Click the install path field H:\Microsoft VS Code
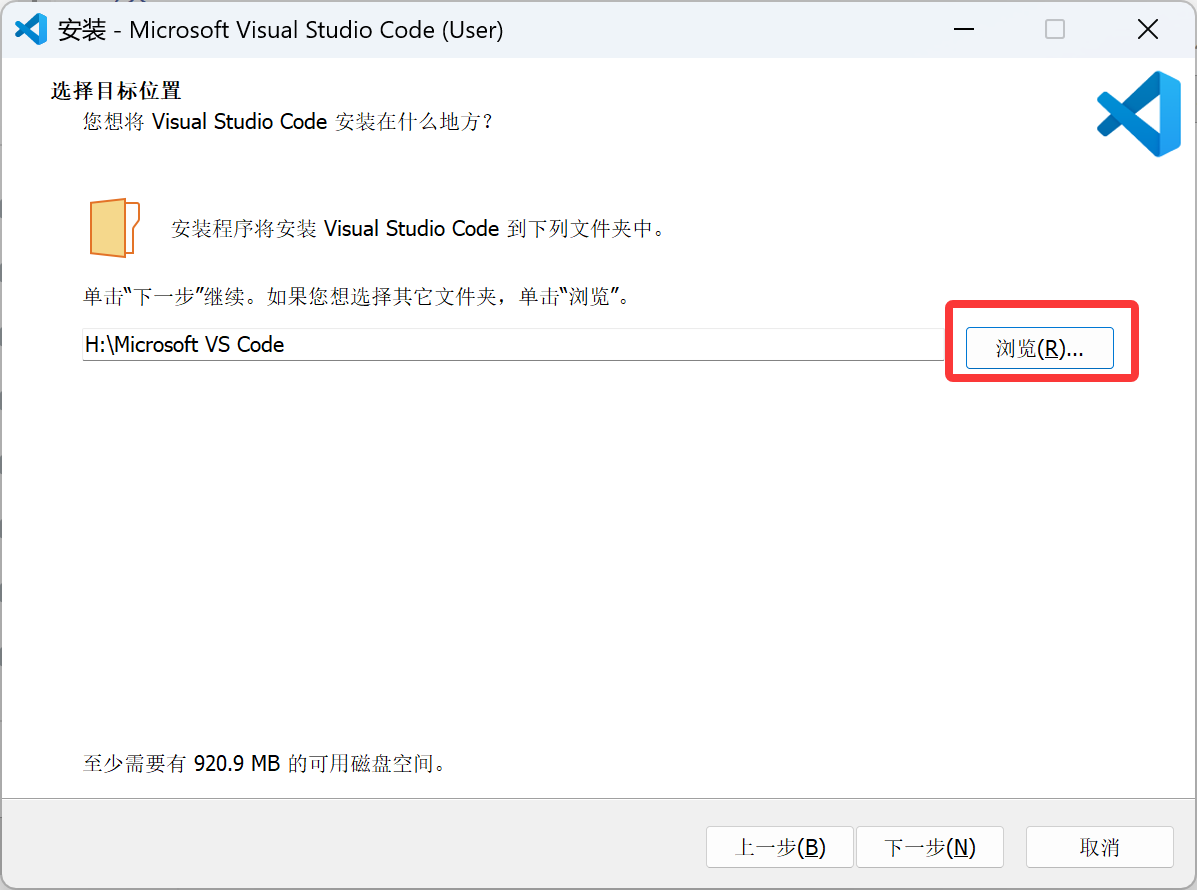 (512, 345)
